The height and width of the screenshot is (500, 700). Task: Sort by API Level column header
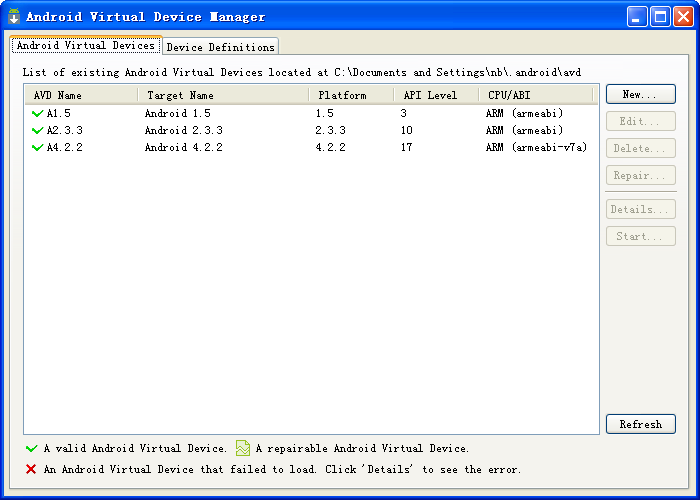point(436,95)
